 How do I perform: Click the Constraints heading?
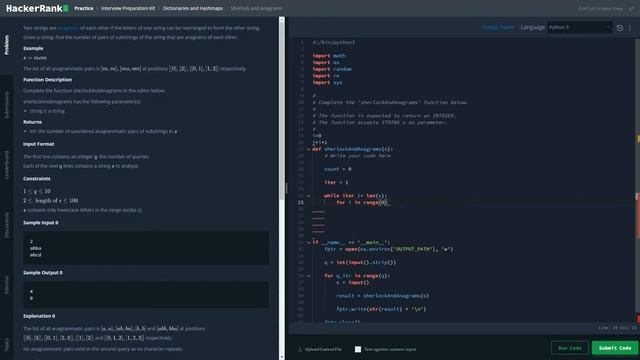[x=37, y=179]
